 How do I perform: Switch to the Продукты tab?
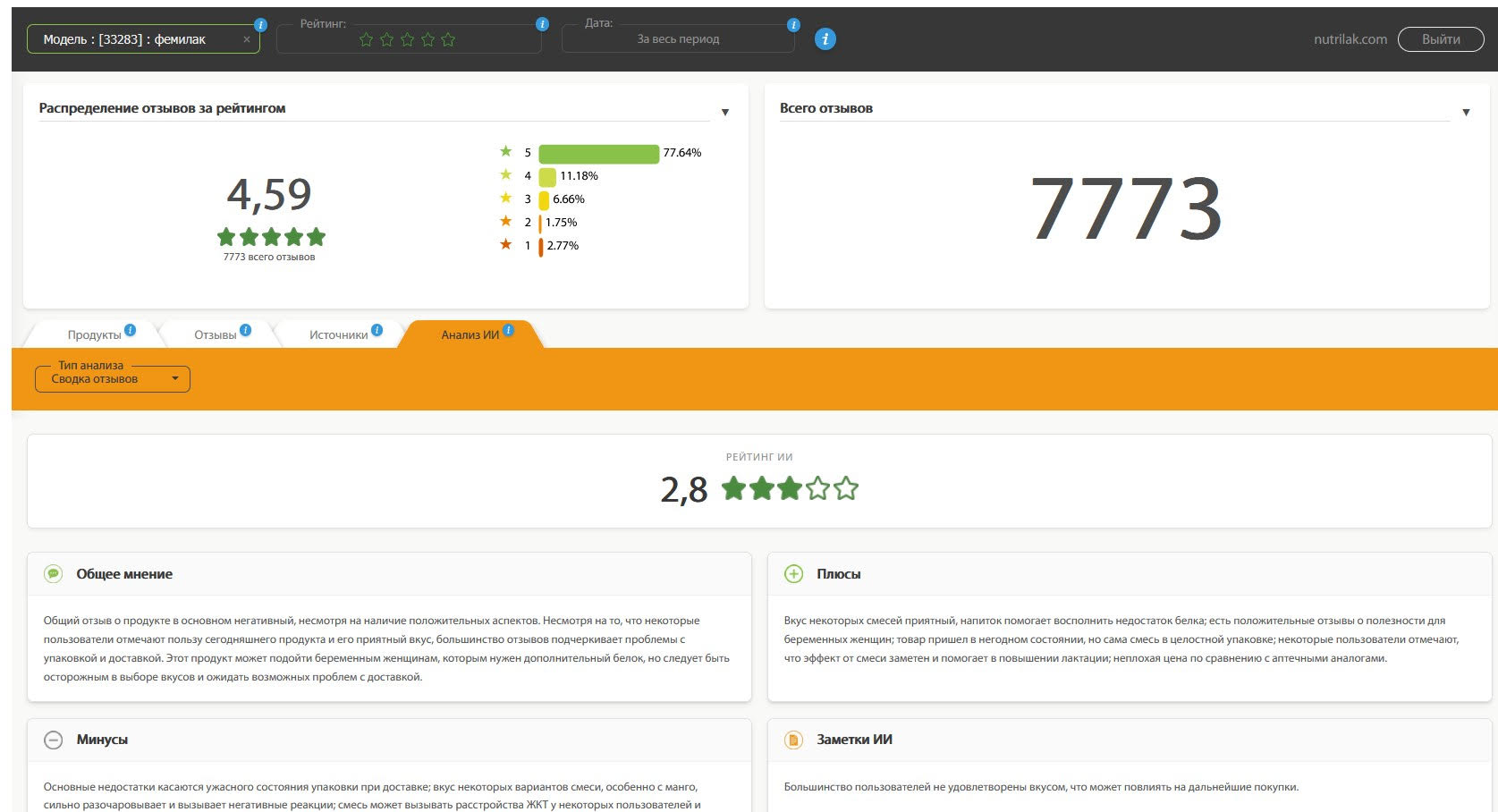[x=94, y=335]
